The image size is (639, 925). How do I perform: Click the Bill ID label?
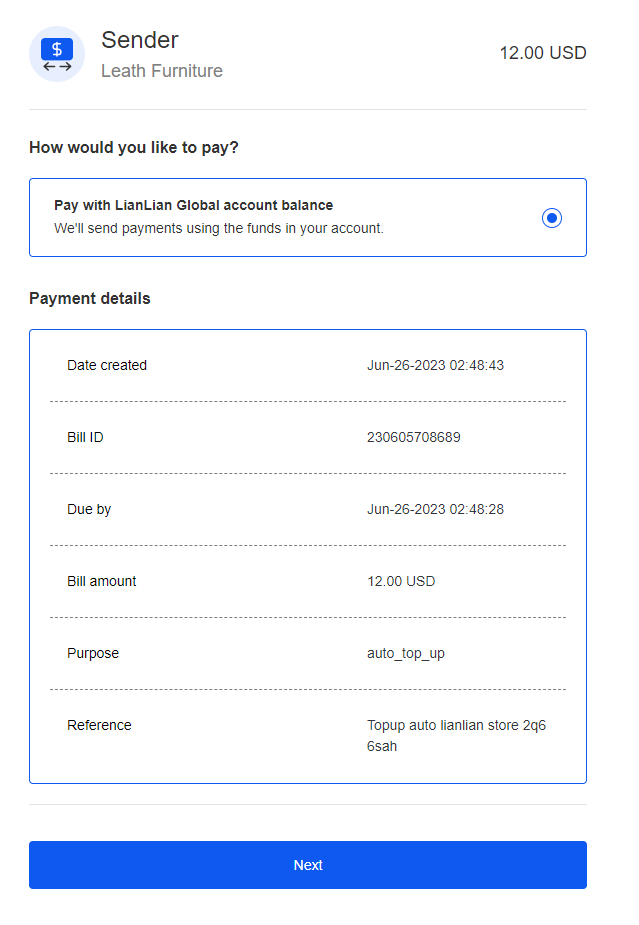pyautogui.click(x=85, y=437)
